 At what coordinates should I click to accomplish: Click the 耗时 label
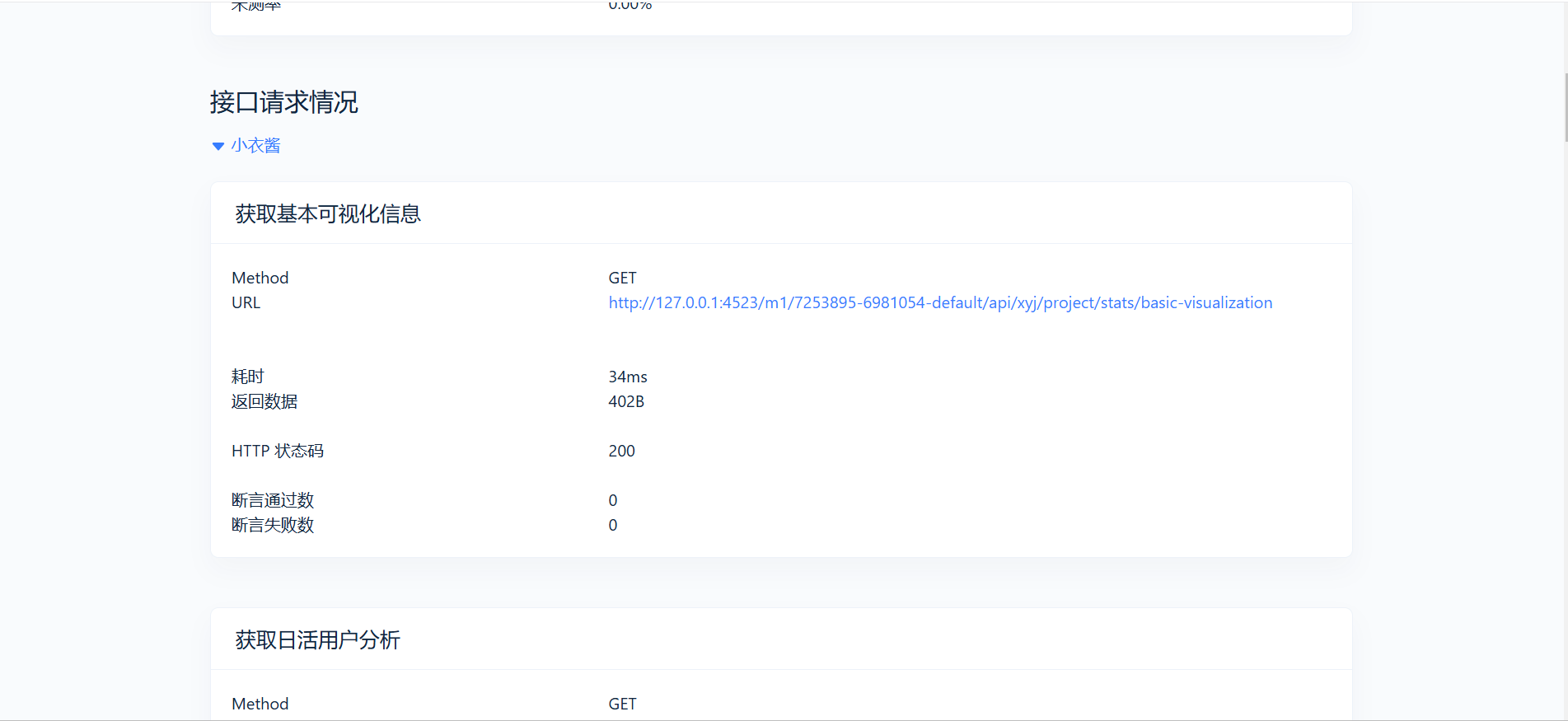(x=248, y=377)
